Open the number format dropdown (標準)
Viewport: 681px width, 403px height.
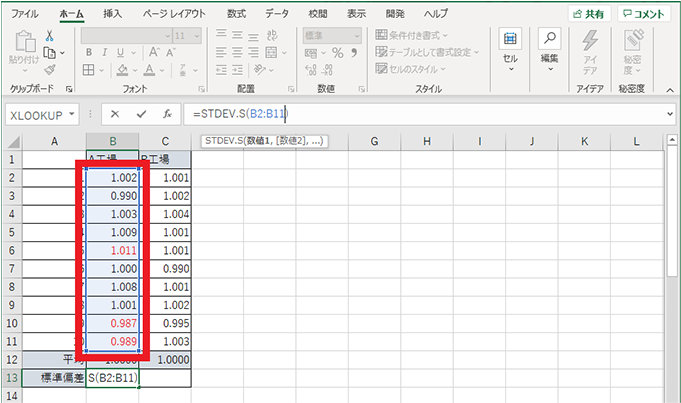point(332,36)
